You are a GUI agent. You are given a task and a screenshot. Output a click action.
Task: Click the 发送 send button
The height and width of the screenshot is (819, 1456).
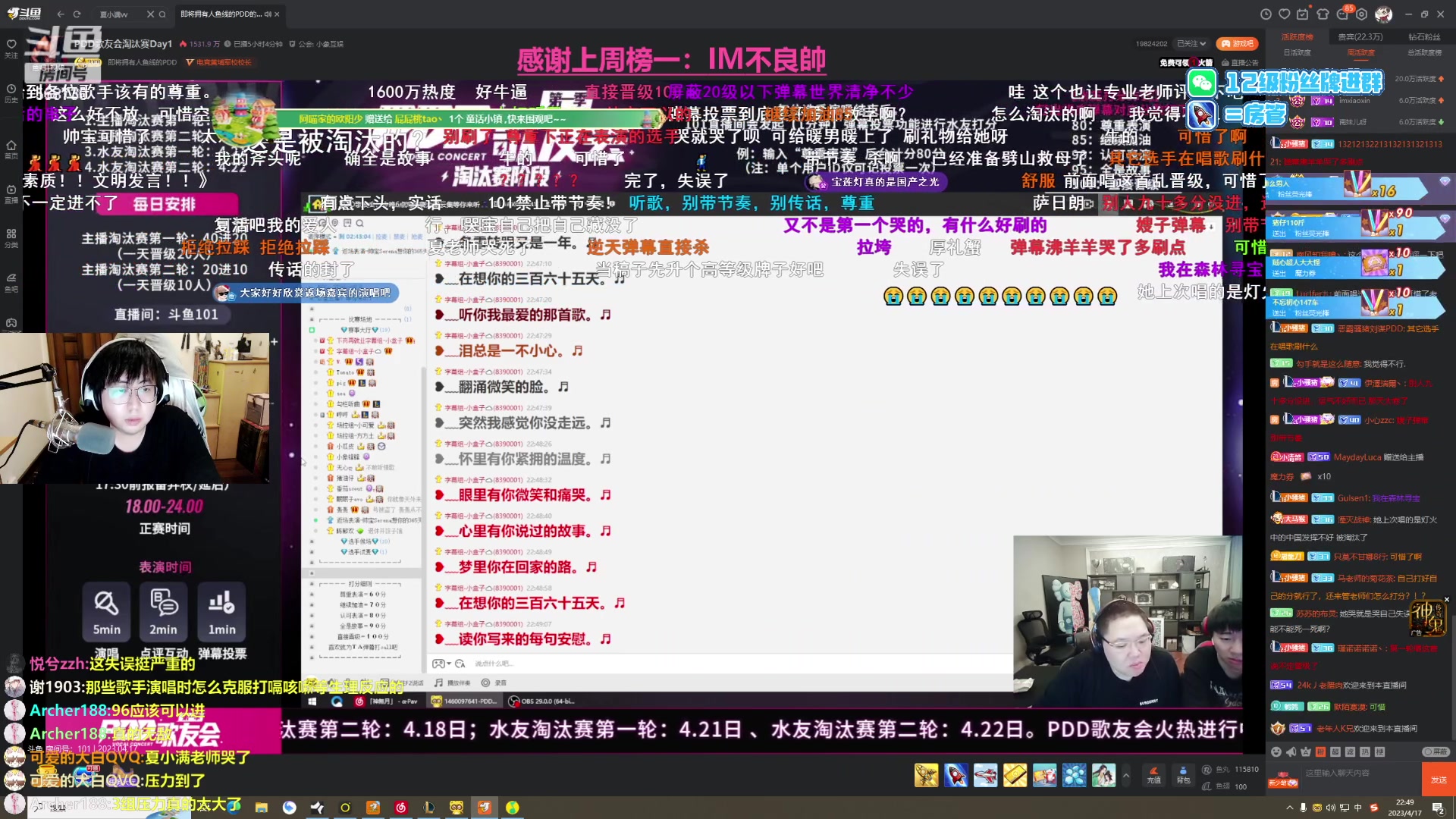point(1439,780)
